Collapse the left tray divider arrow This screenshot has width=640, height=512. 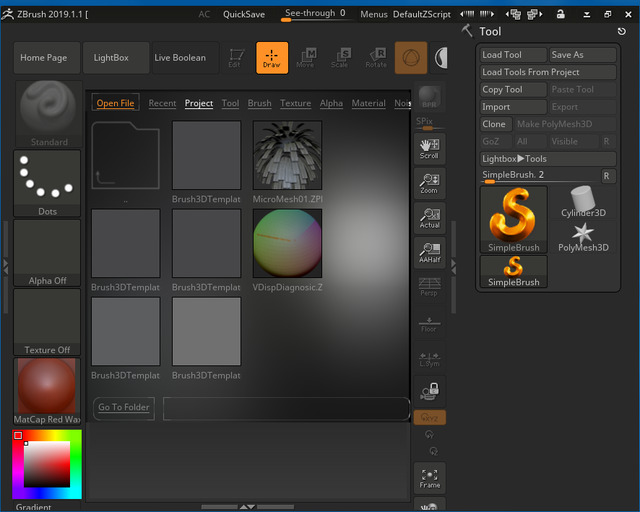pos(5,266)
